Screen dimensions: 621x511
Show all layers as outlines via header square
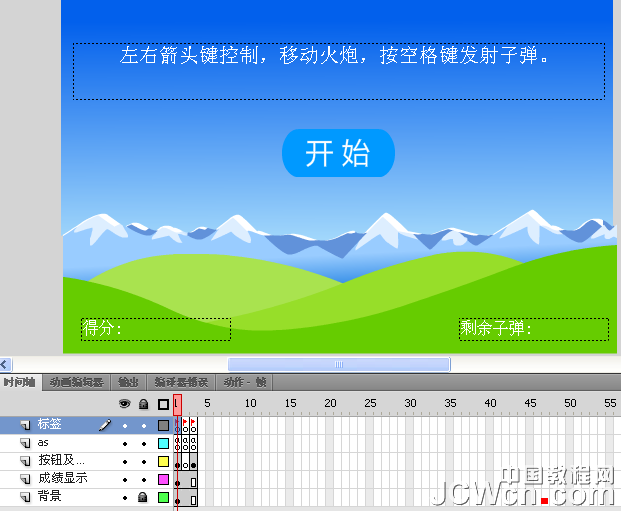[x=163, y=404]
